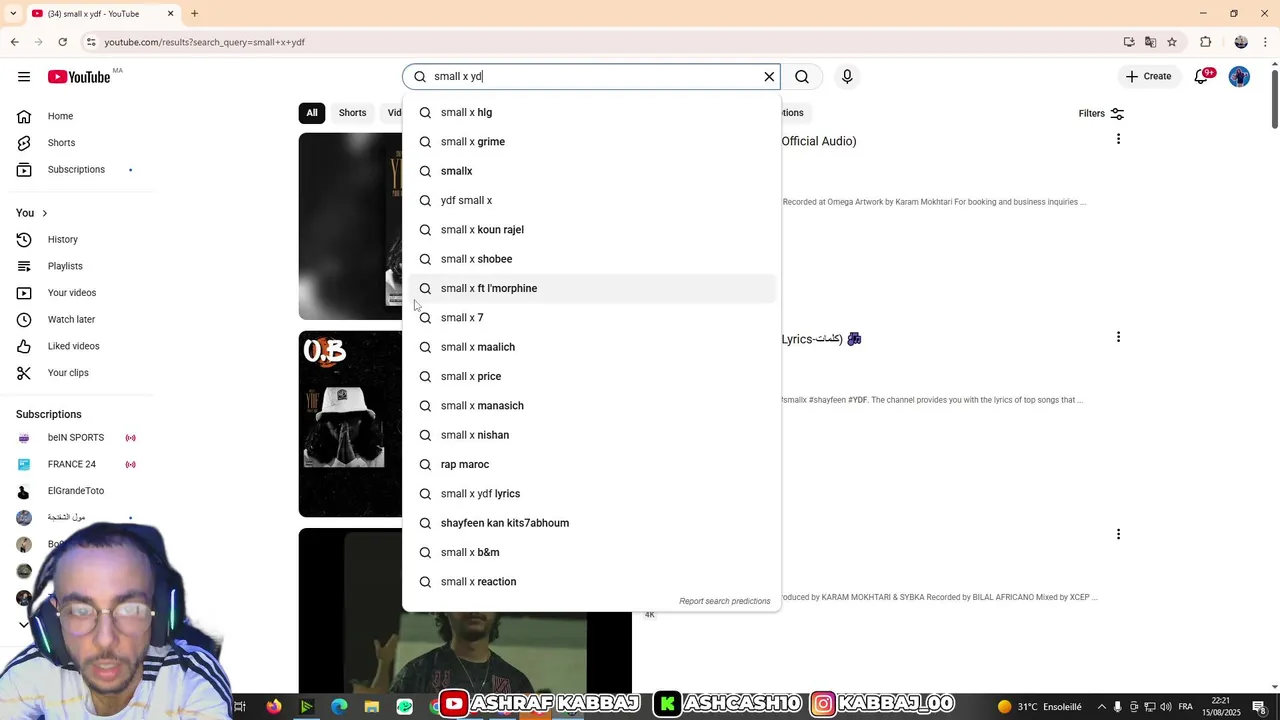1280x720 pixels.
Task: Choose suggestion 'rap maroc'
Action: (x=592, y=465)
